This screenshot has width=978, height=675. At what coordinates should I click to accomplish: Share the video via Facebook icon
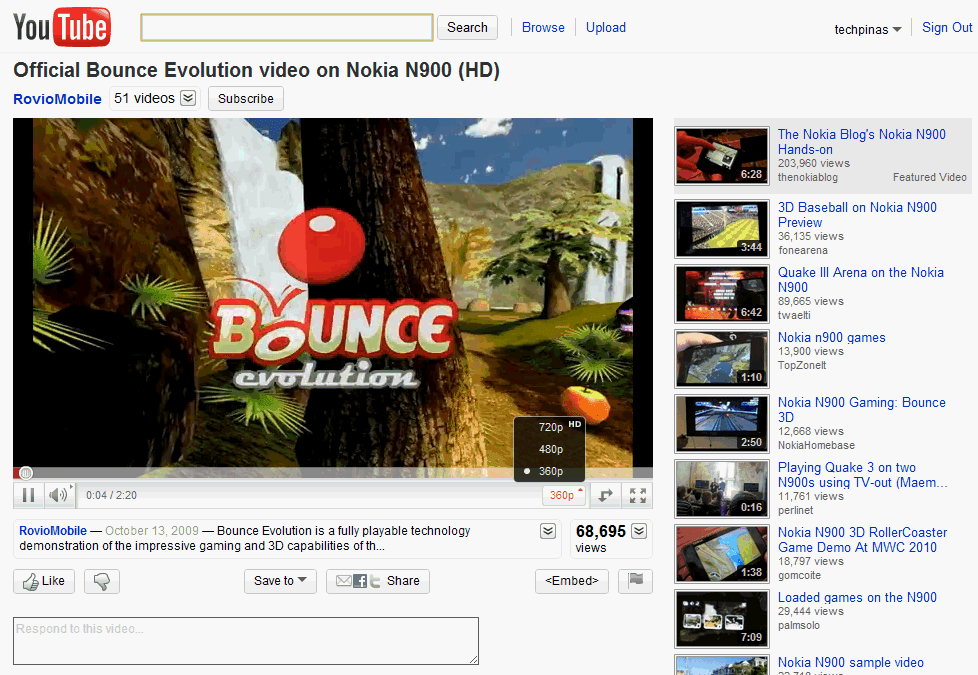(360, 581)
